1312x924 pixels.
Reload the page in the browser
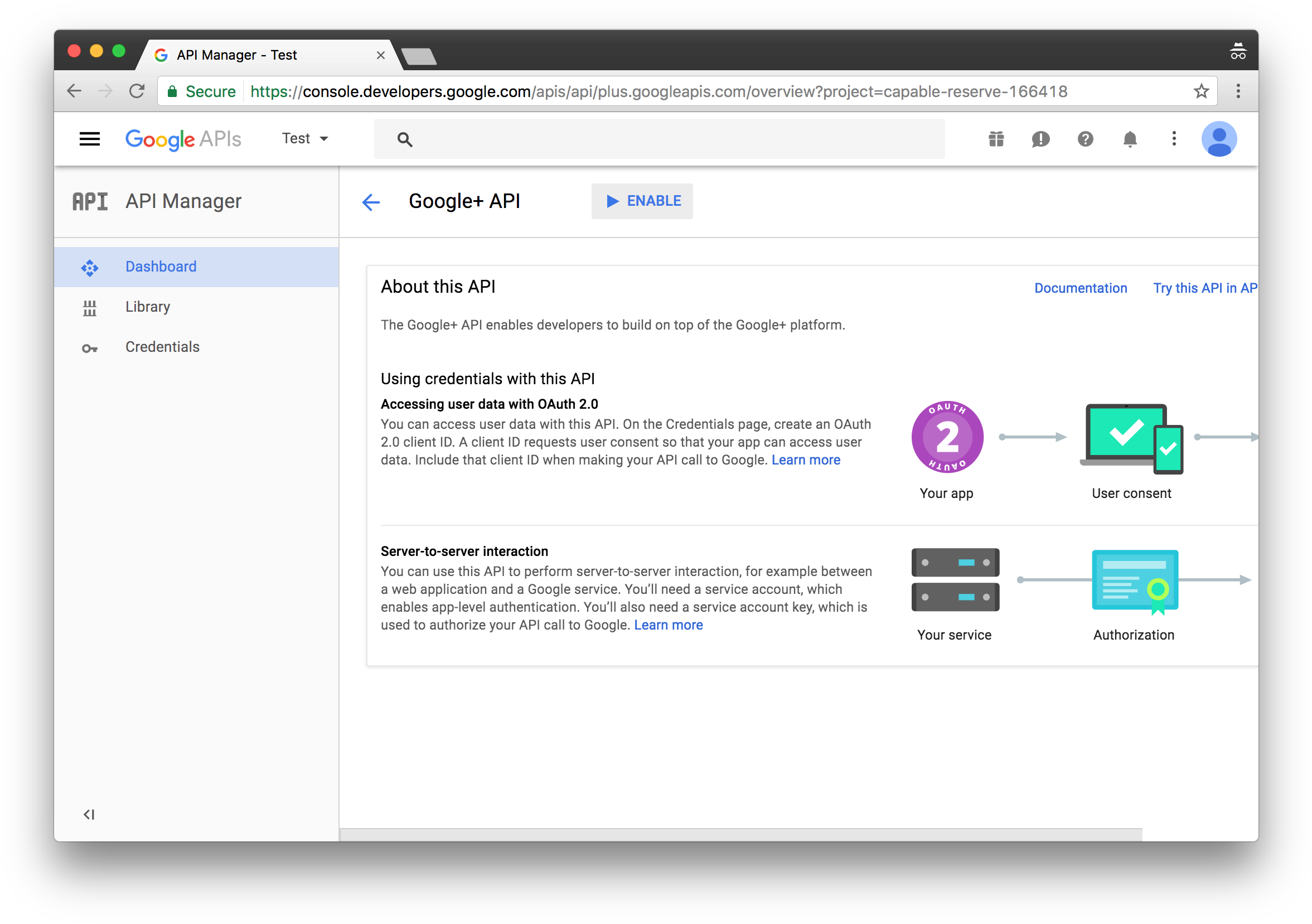click(137, 91)
